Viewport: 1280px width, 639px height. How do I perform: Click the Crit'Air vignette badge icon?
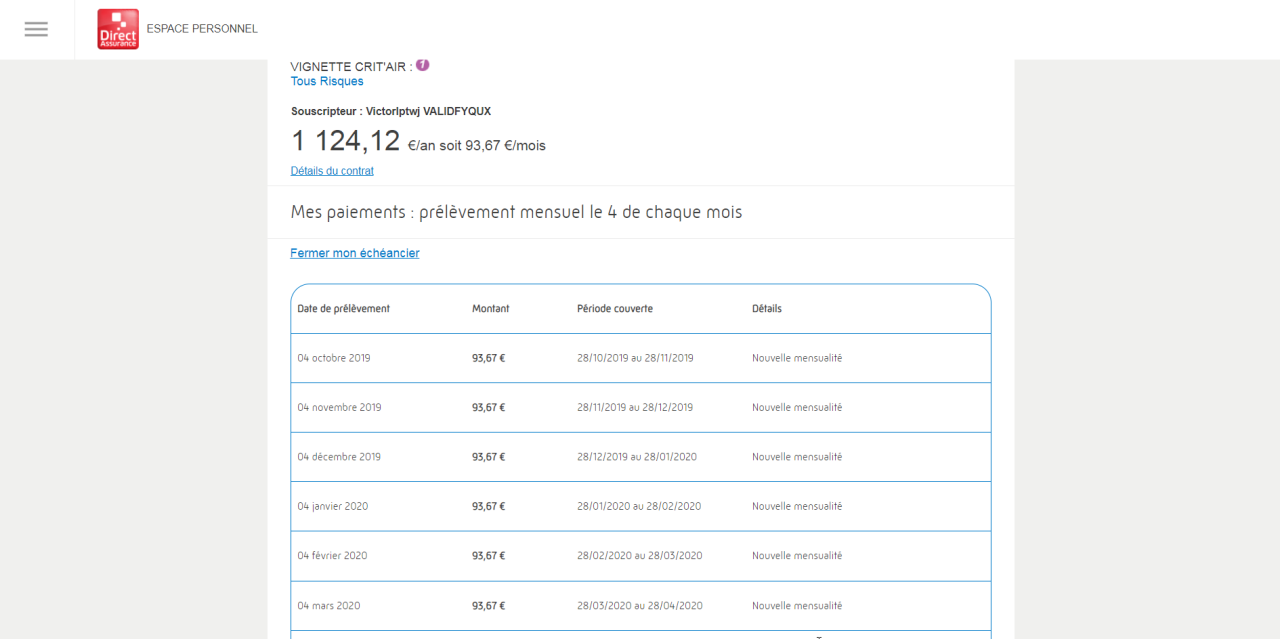tap(423, 65)
